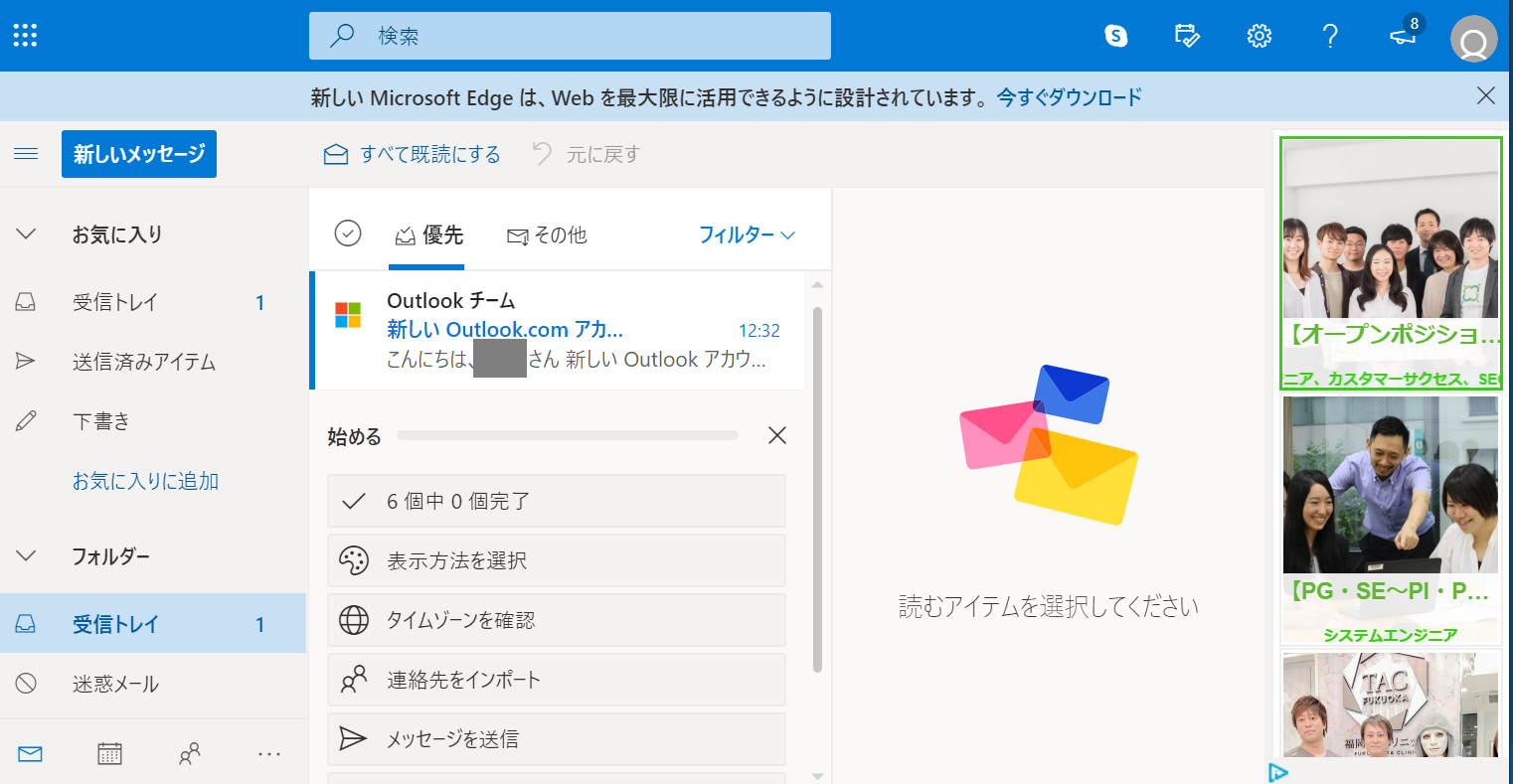Image resolution: width=1513 pixels, height=784 pixels.
Task: Open the My Day calendar-check icon
Action: pyautogui.click(x=1187, y=36)
